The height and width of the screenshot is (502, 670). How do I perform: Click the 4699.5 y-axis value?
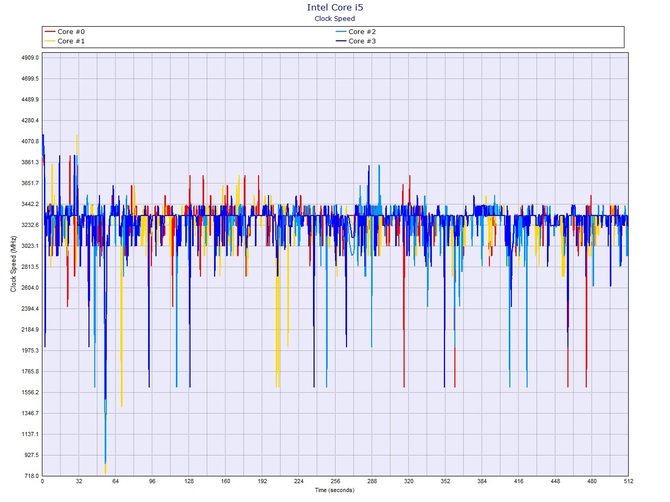(x=30, y=79)
